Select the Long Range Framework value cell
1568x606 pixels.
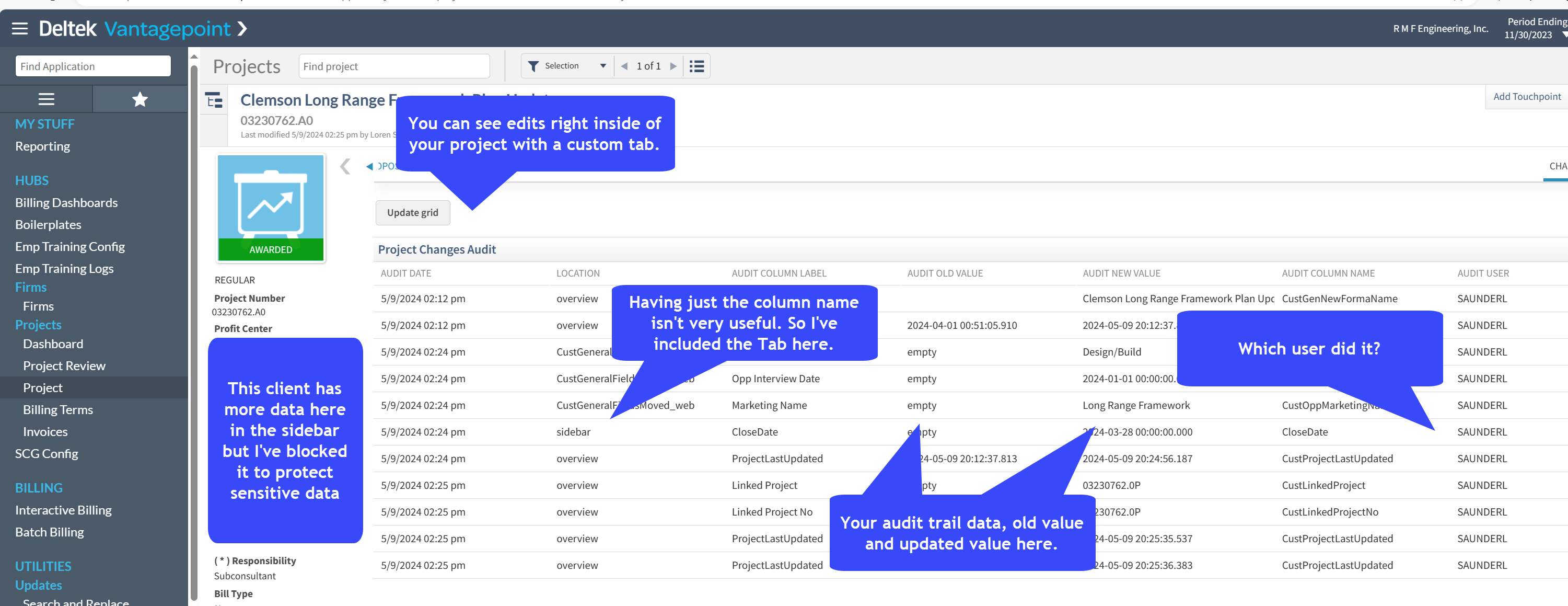click(x=1136, y=405)
